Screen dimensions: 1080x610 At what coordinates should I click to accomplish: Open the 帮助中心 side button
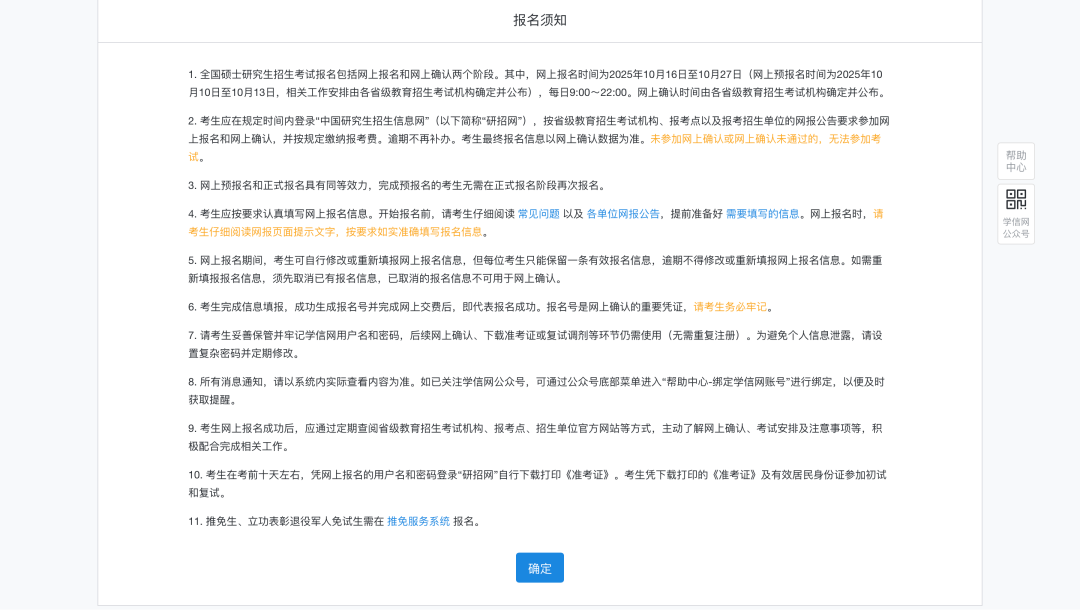[1015, 161]
